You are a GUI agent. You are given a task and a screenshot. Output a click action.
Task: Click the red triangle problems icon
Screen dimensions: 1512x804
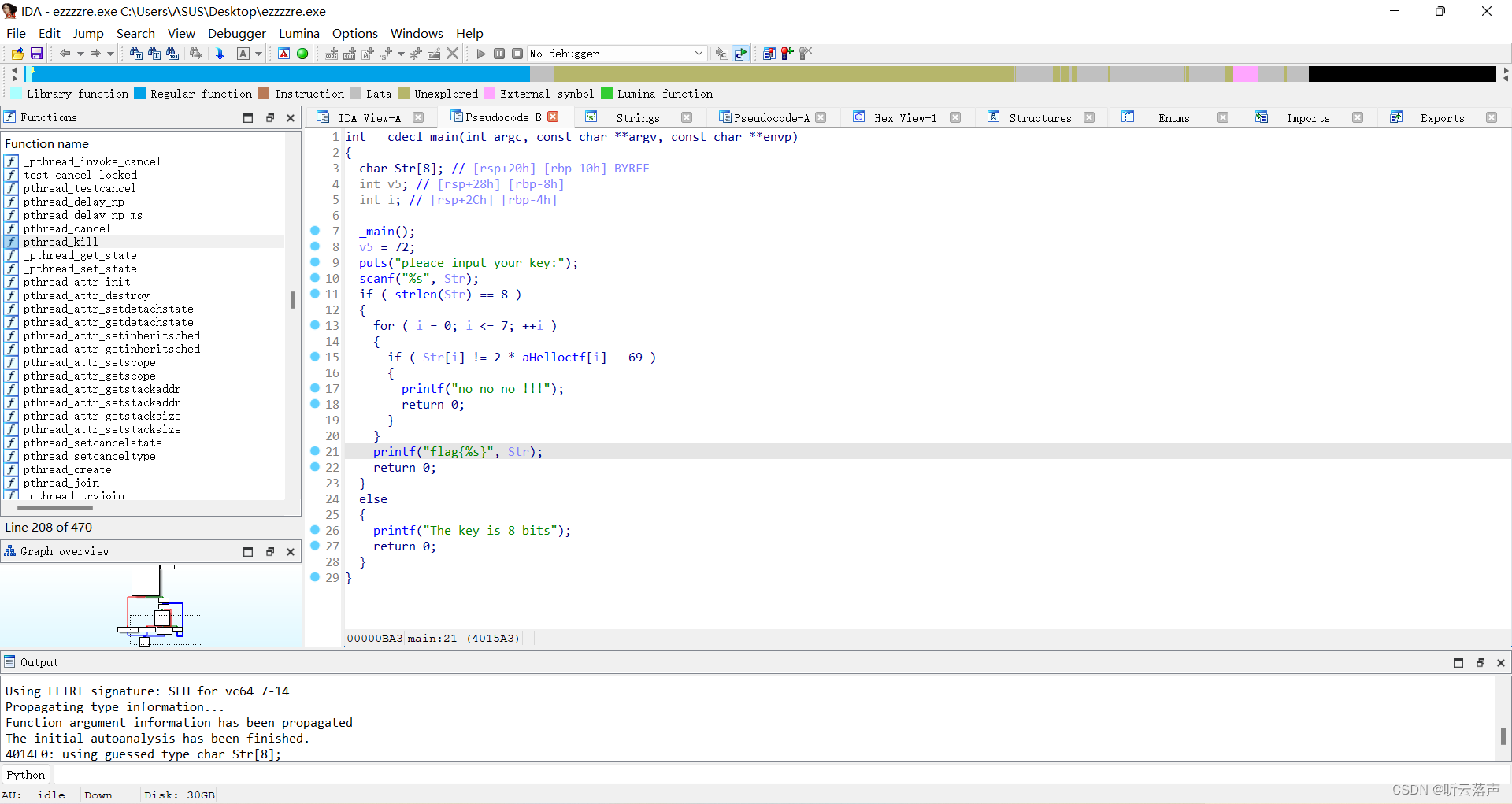[284, 54]
